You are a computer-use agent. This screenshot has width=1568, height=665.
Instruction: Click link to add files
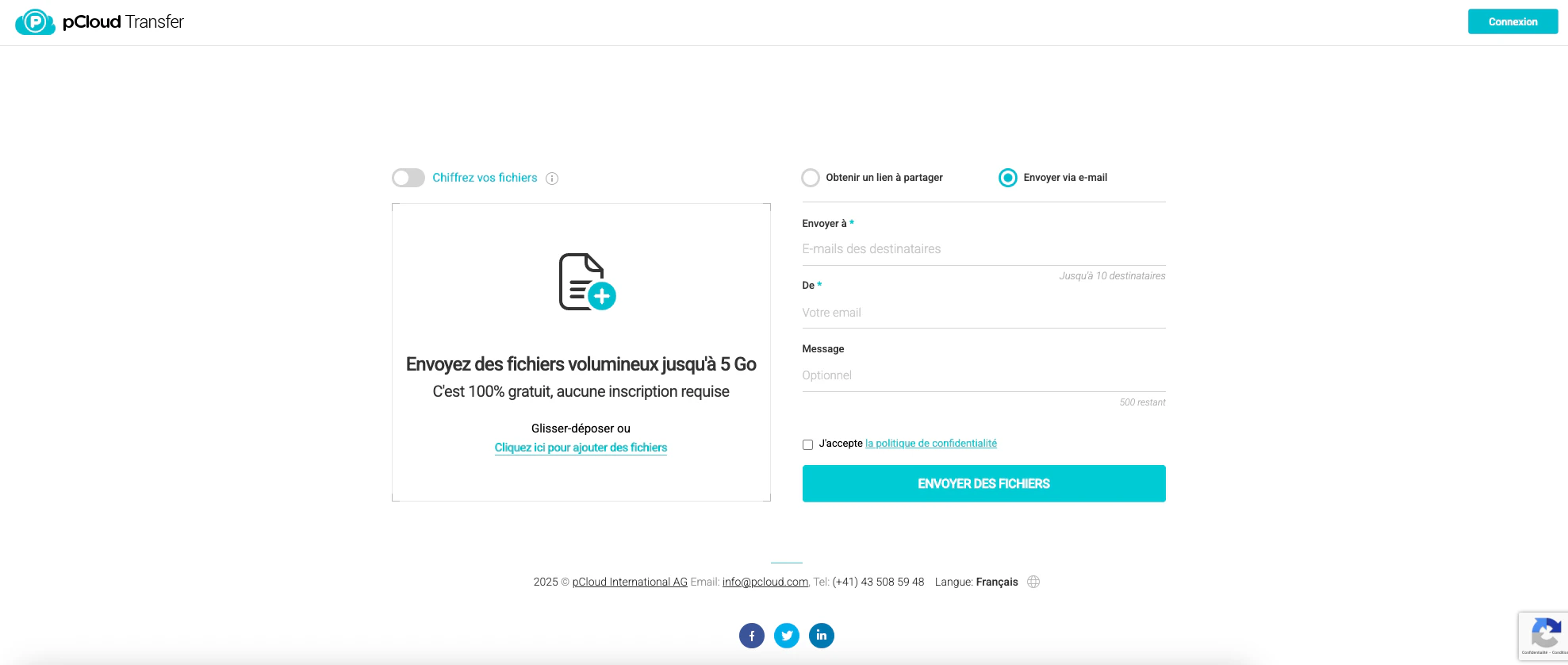click(581, 448)
